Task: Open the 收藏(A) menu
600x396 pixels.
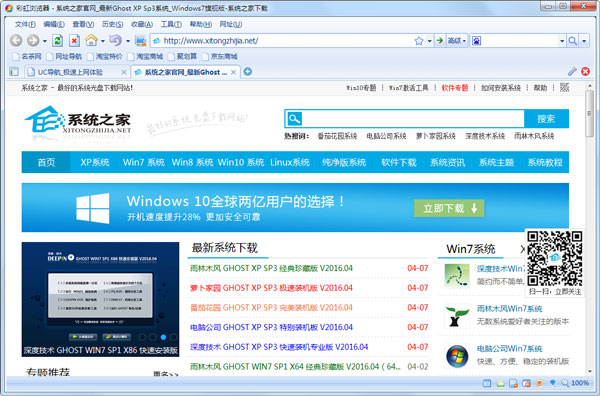Action: (142, 24)
